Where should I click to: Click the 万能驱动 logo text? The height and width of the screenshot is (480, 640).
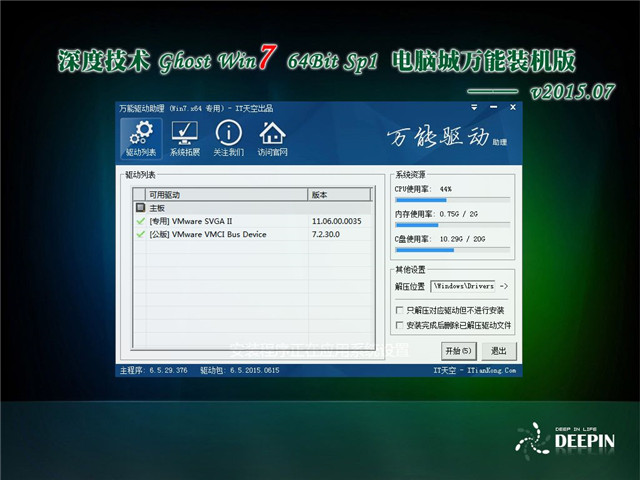click(447, 137)
